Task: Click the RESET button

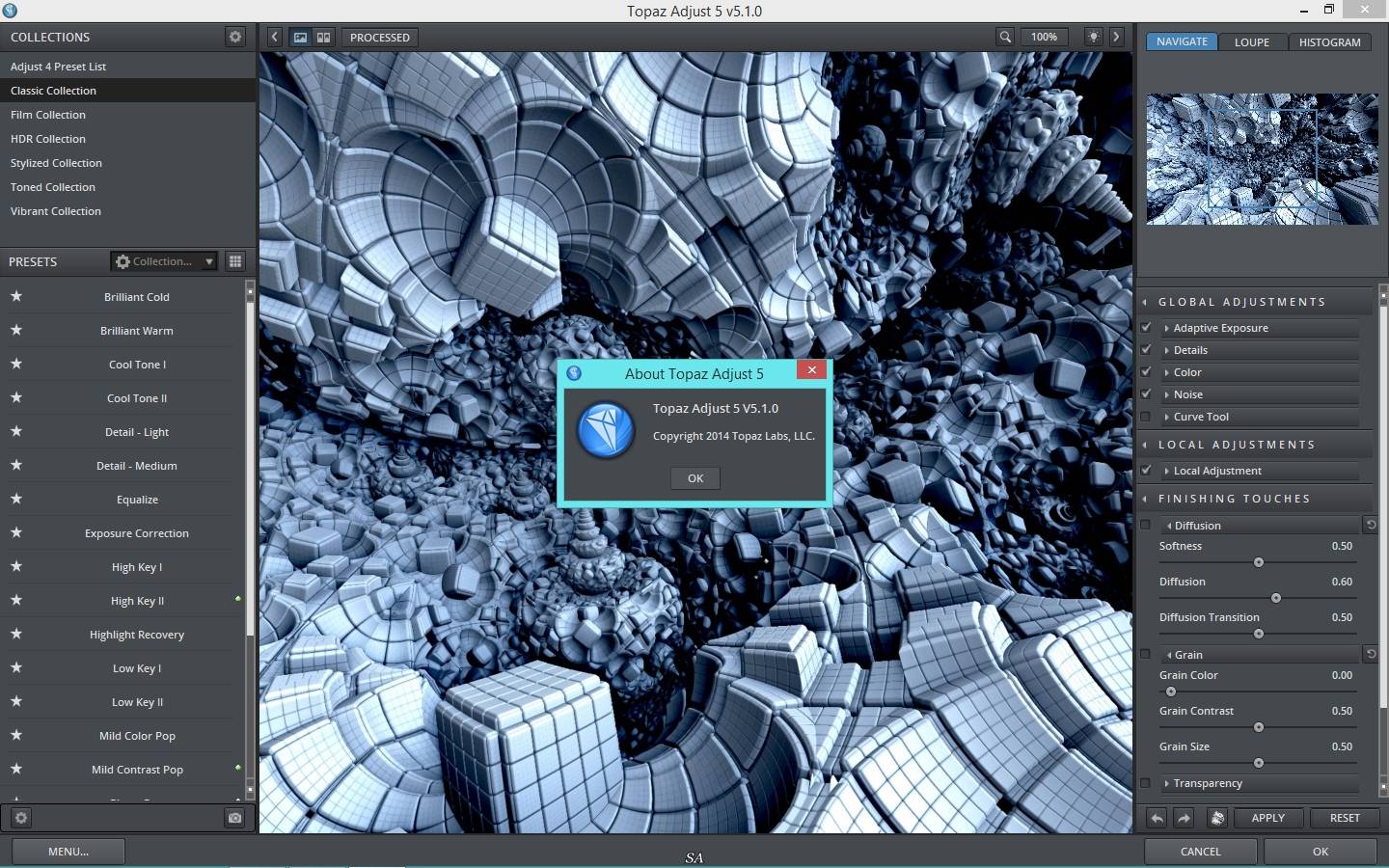Action: (x=1345, y=818)
